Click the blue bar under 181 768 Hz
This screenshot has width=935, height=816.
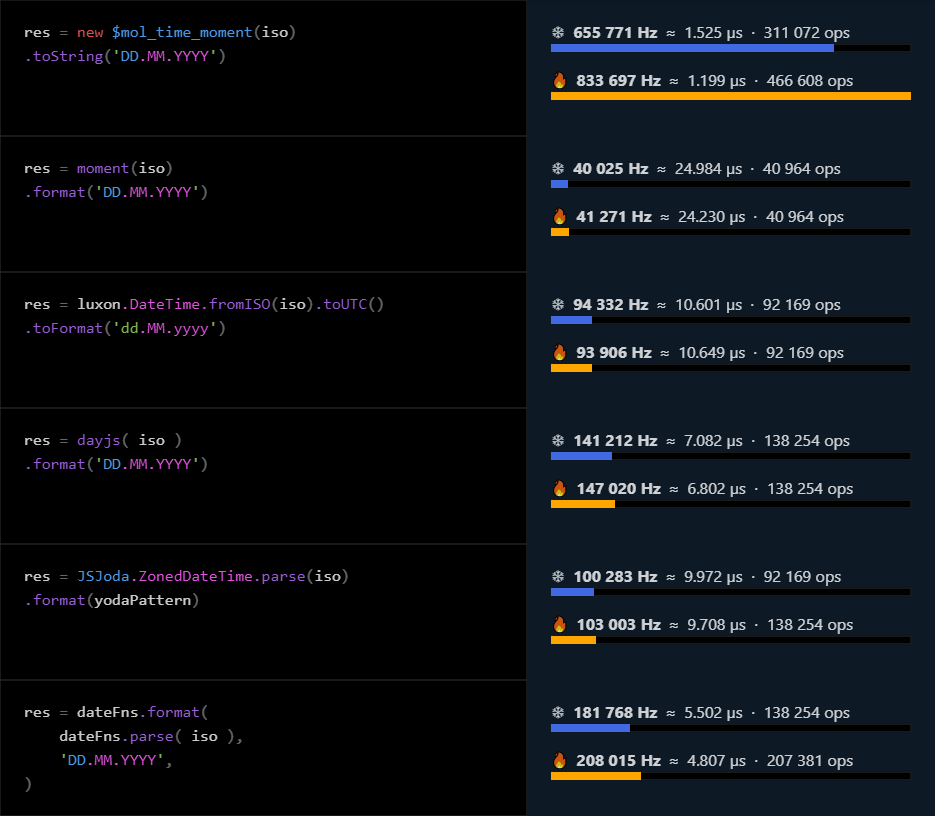pos(590,728)
